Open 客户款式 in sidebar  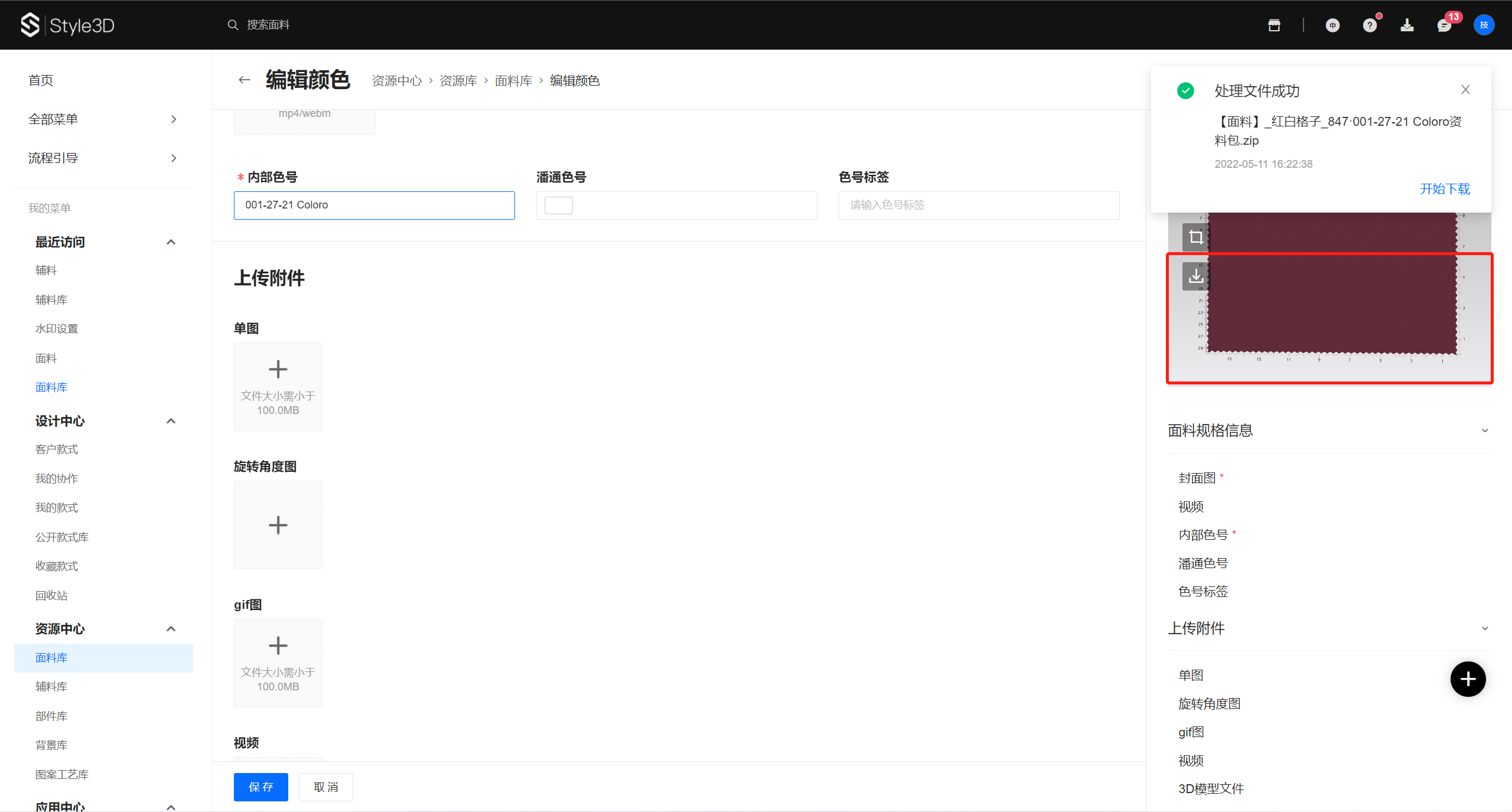point(57,449)
